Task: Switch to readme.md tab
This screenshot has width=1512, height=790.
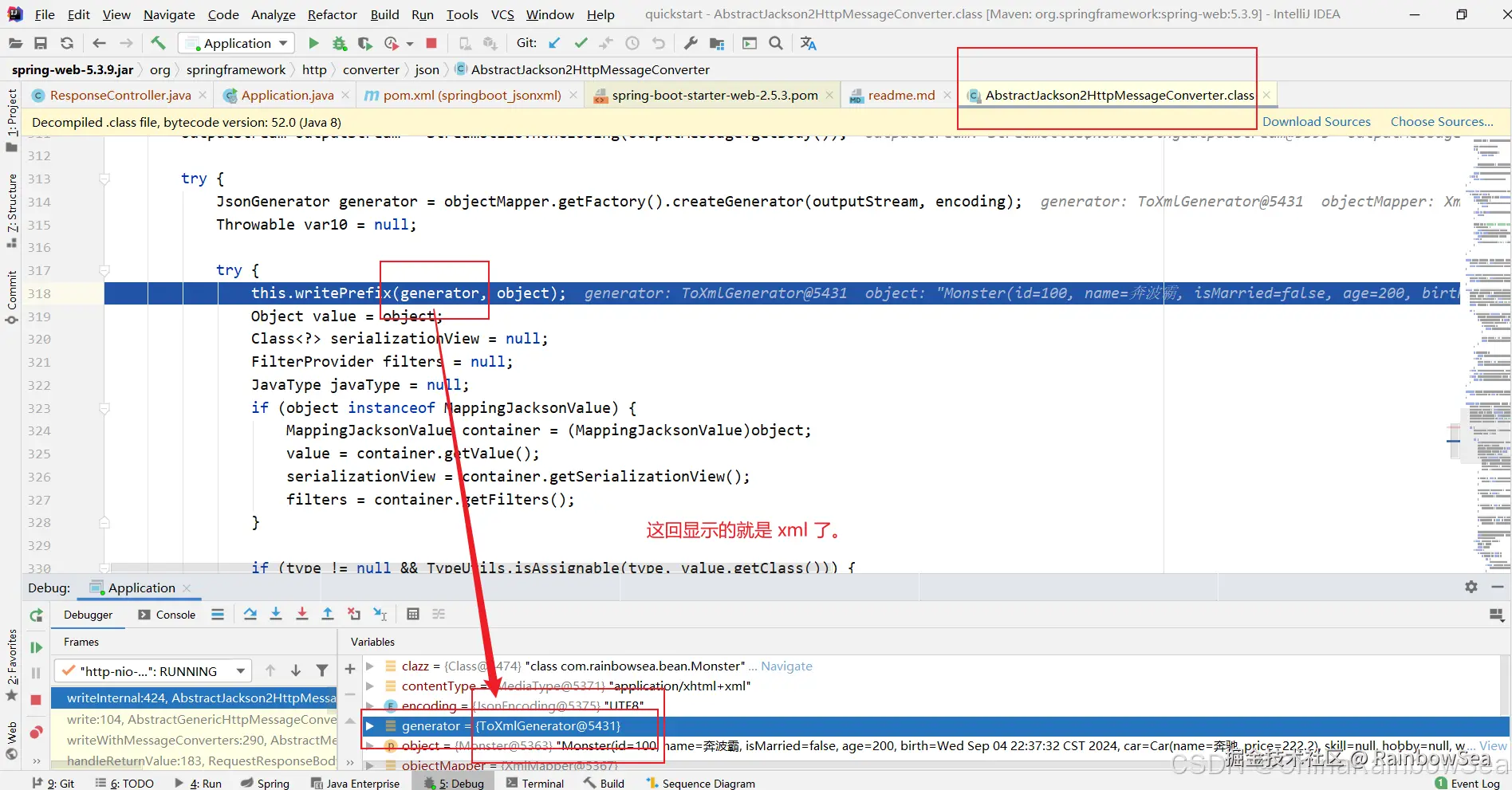Action: pos(901,95)
